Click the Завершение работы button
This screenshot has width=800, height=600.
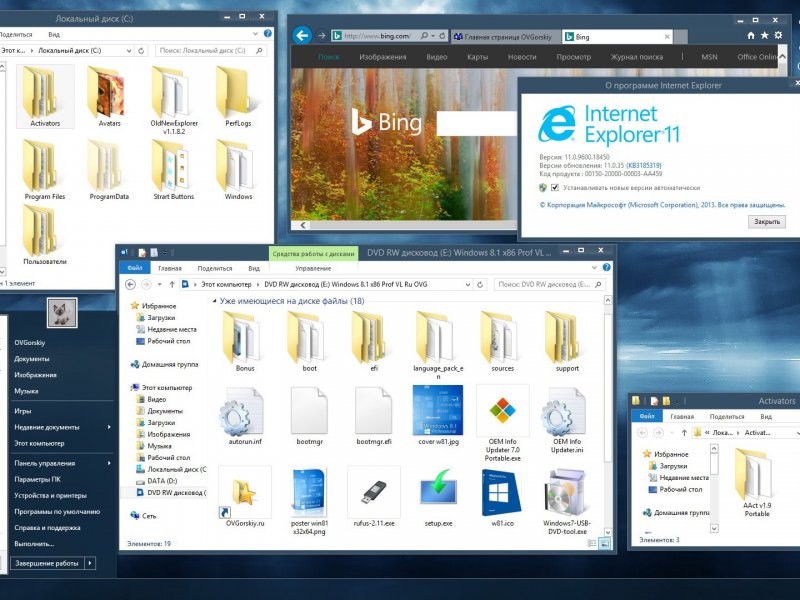pyautogui.click(x=47, y=563)
